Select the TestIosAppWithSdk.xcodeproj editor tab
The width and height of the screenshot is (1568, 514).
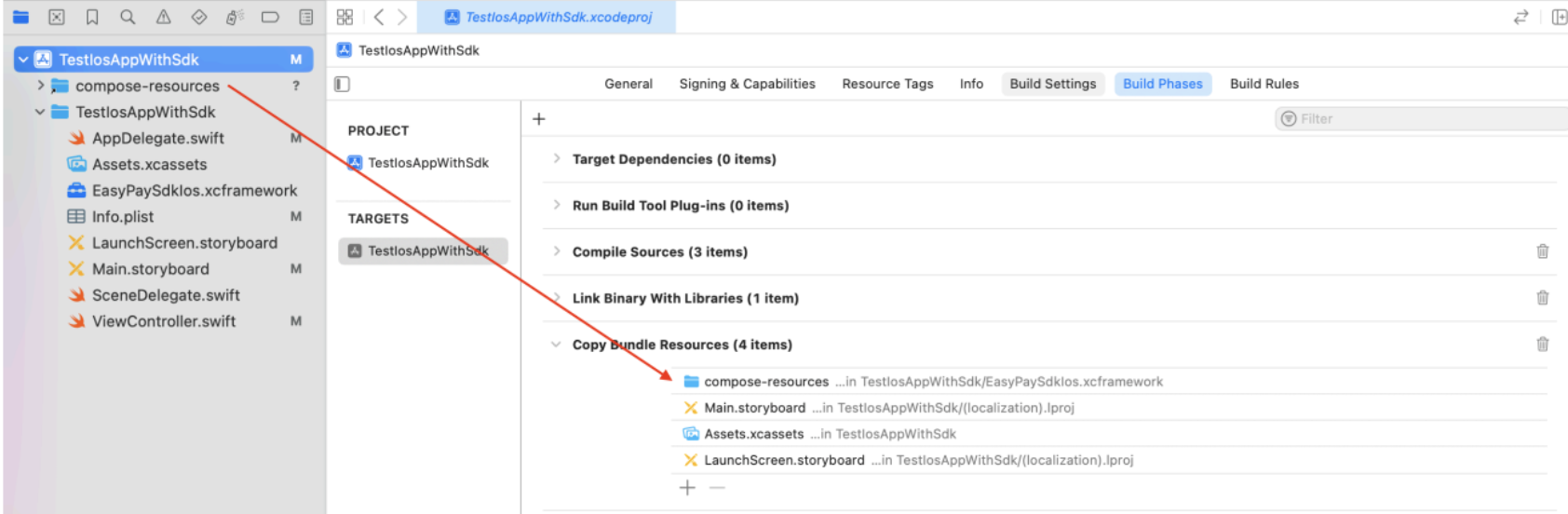pyautogui.click(x=547, y=17)
